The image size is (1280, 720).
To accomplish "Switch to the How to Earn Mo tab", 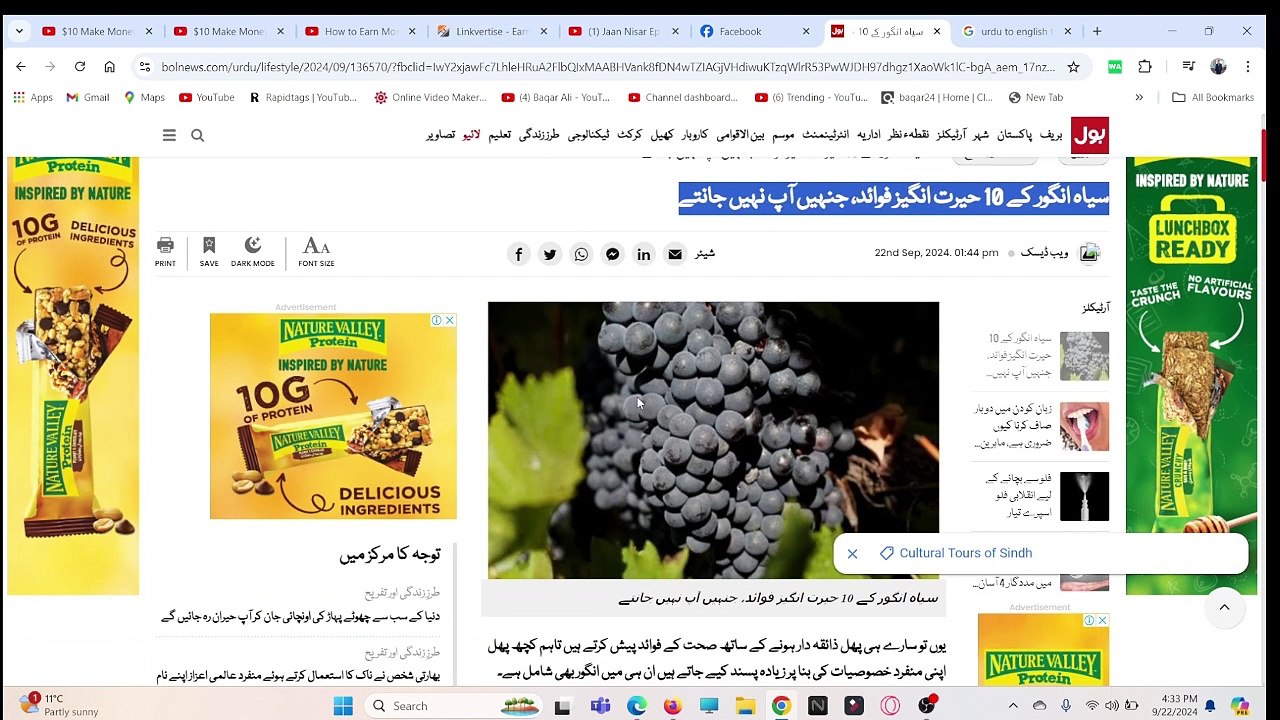I will tap(361, 31).
